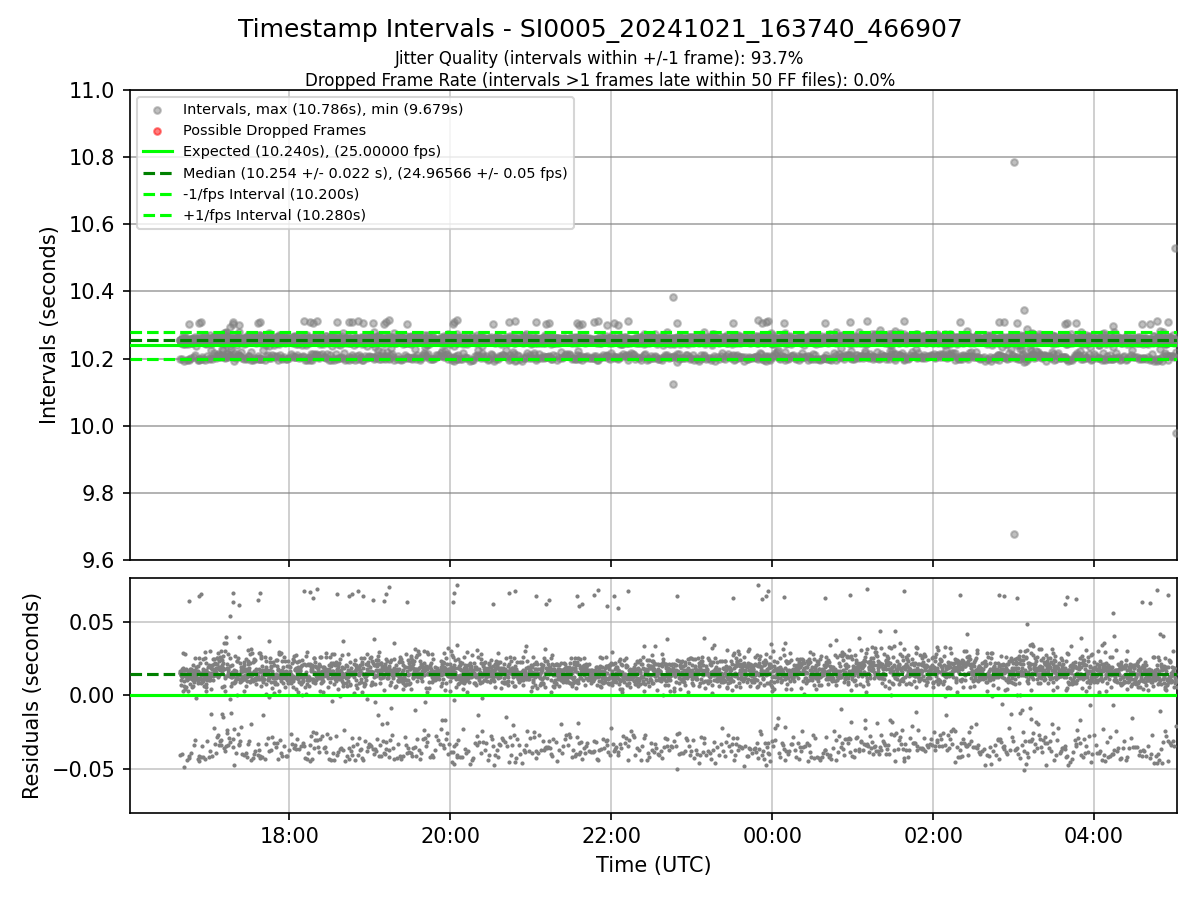Viewport: 1200px width, 900px height.
Task: Click legend entry '-1/fps Interval (10.200s)'
Action: click(271, 194)
